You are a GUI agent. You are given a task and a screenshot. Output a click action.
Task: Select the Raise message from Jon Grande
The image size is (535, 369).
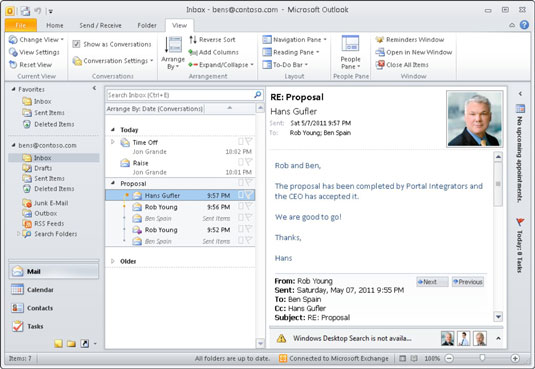(x=180, y=167)
